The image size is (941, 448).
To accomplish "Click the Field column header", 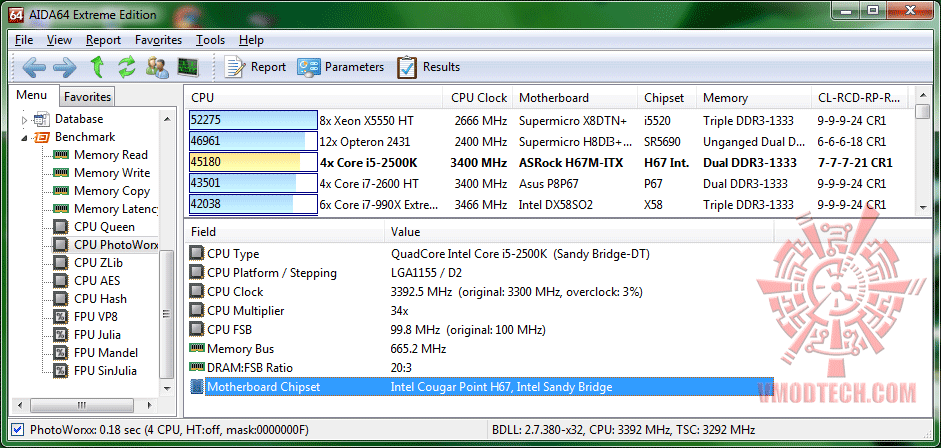I will point(284,231).
